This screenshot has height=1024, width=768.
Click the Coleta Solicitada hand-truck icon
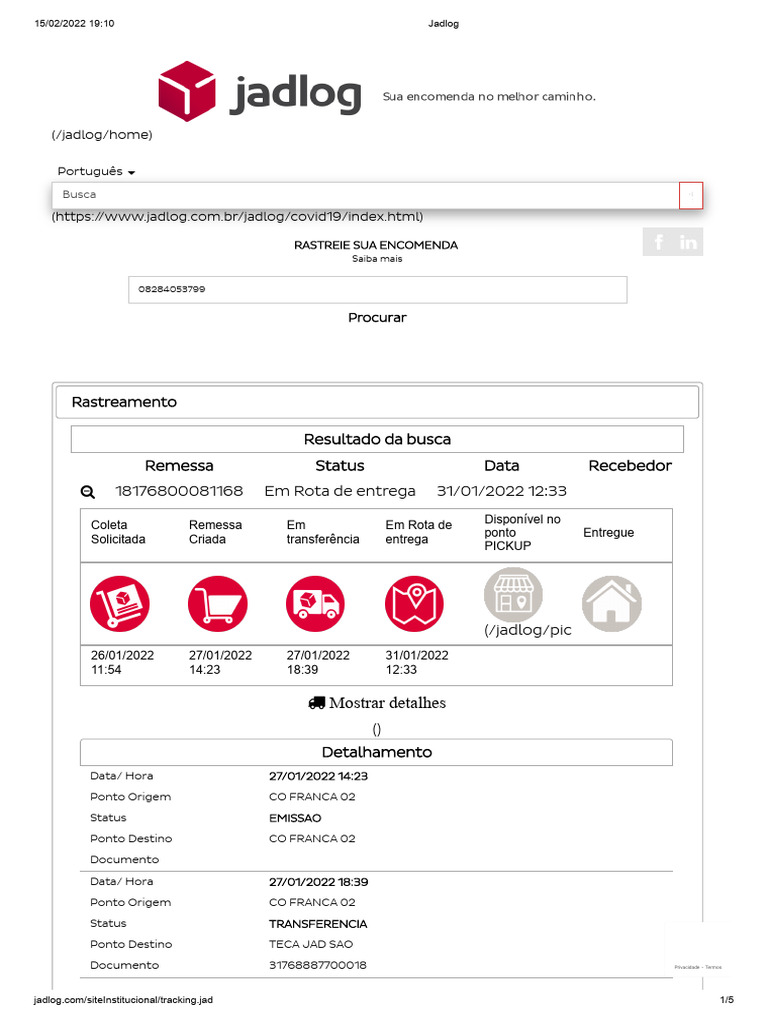tap(119, 604)
